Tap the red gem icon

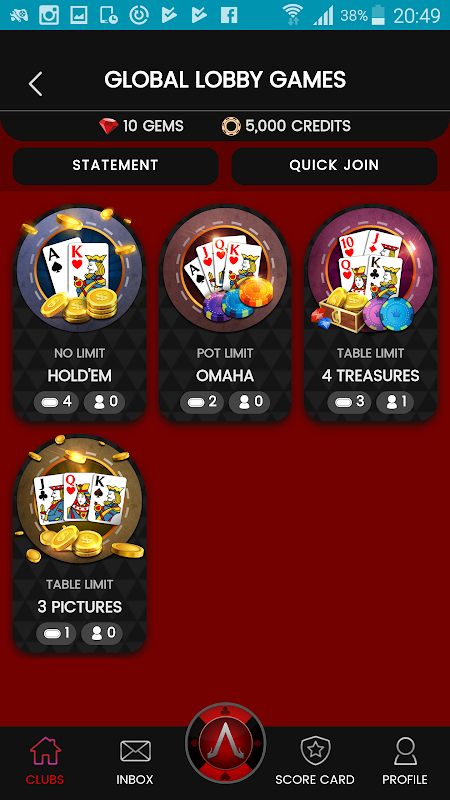[108, 126]
